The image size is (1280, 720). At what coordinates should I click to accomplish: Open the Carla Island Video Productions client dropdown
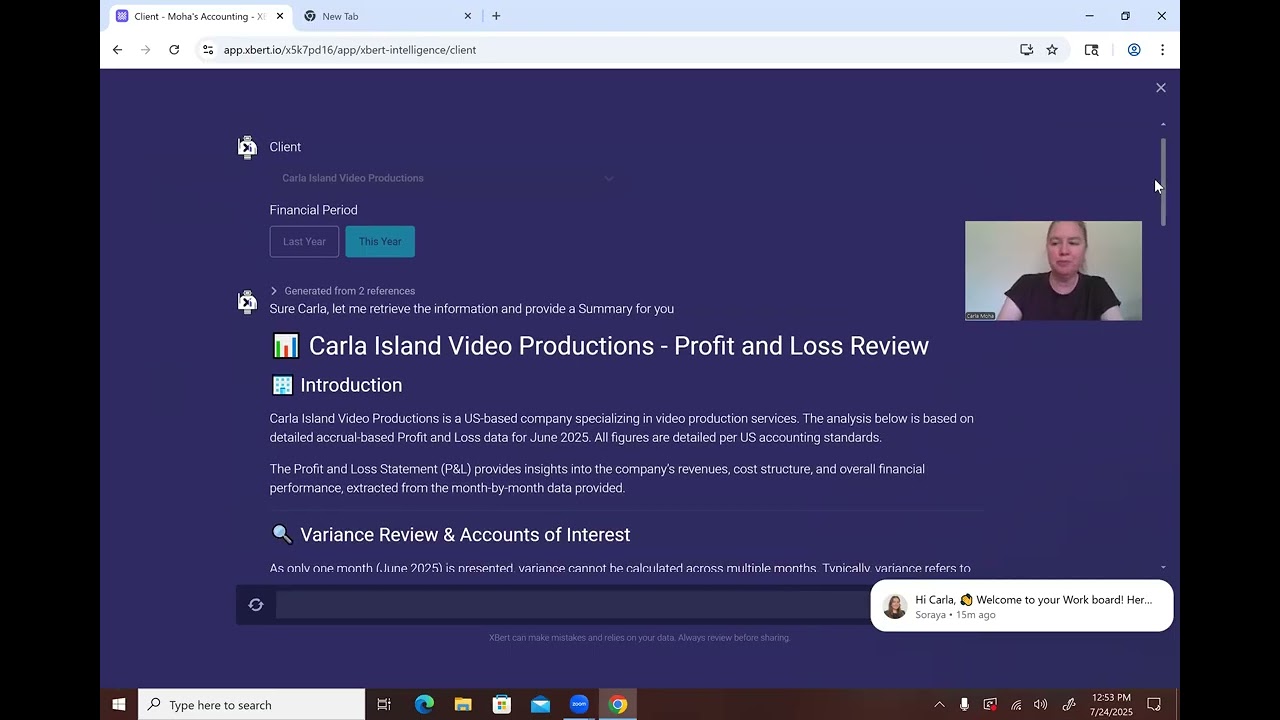point(448,178)
